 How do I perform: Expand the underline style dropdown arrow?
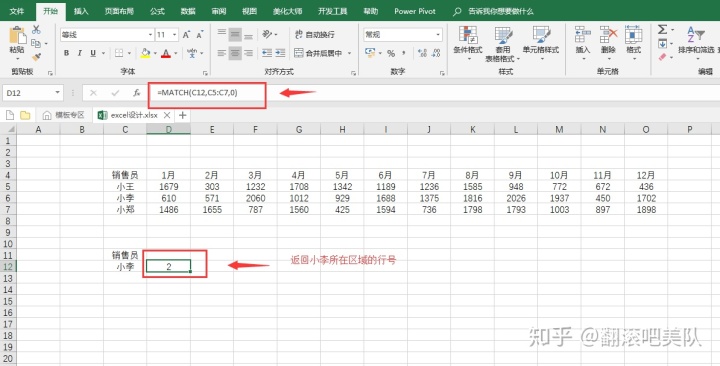coord(103,53)
